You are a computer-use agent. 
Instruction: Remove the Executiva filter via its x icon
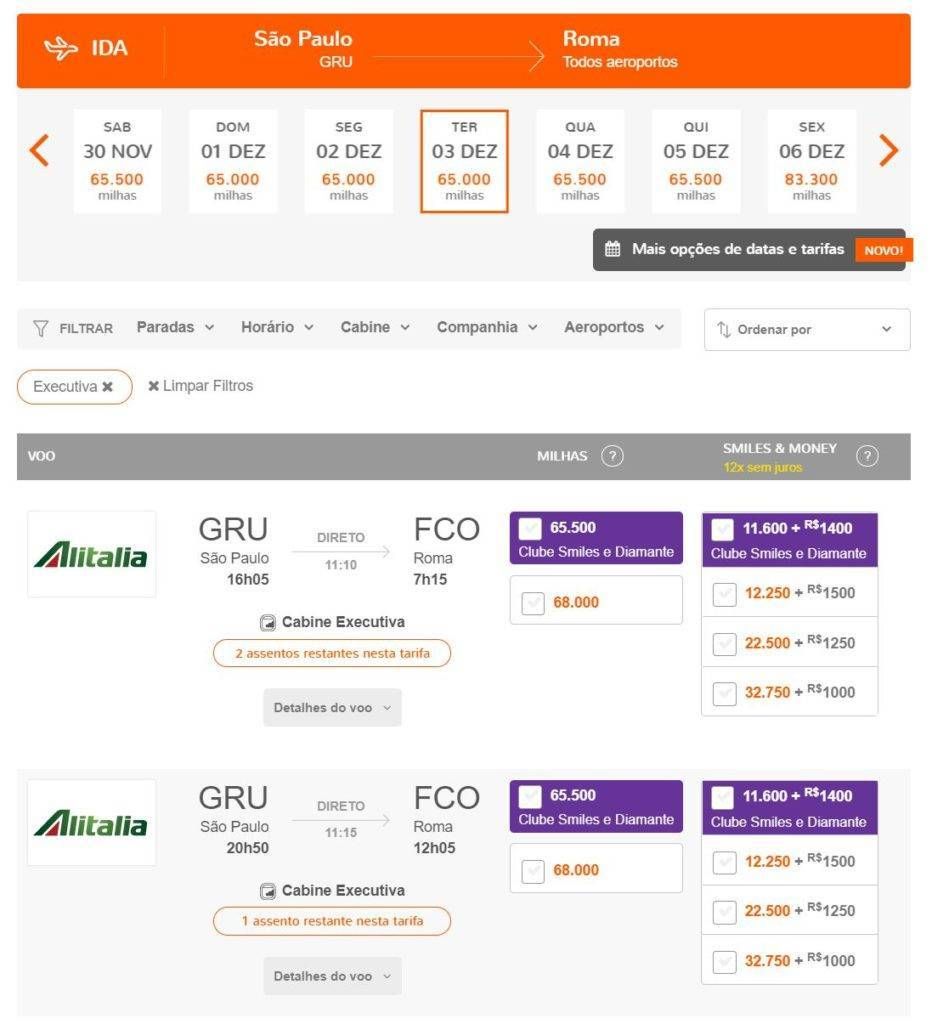coord(107,386)
